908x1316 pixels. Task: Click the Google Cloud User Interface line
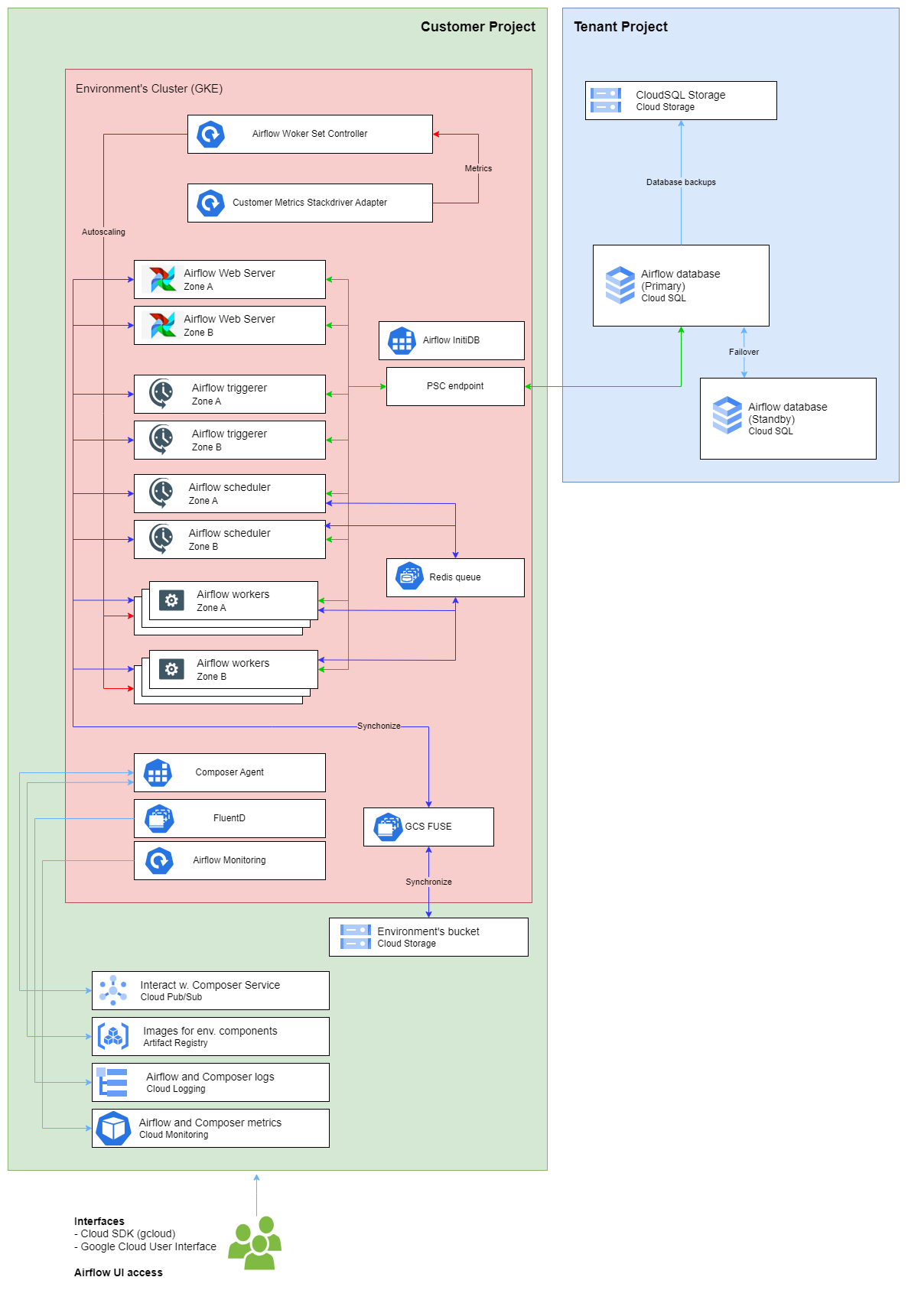pos(145,1246)
